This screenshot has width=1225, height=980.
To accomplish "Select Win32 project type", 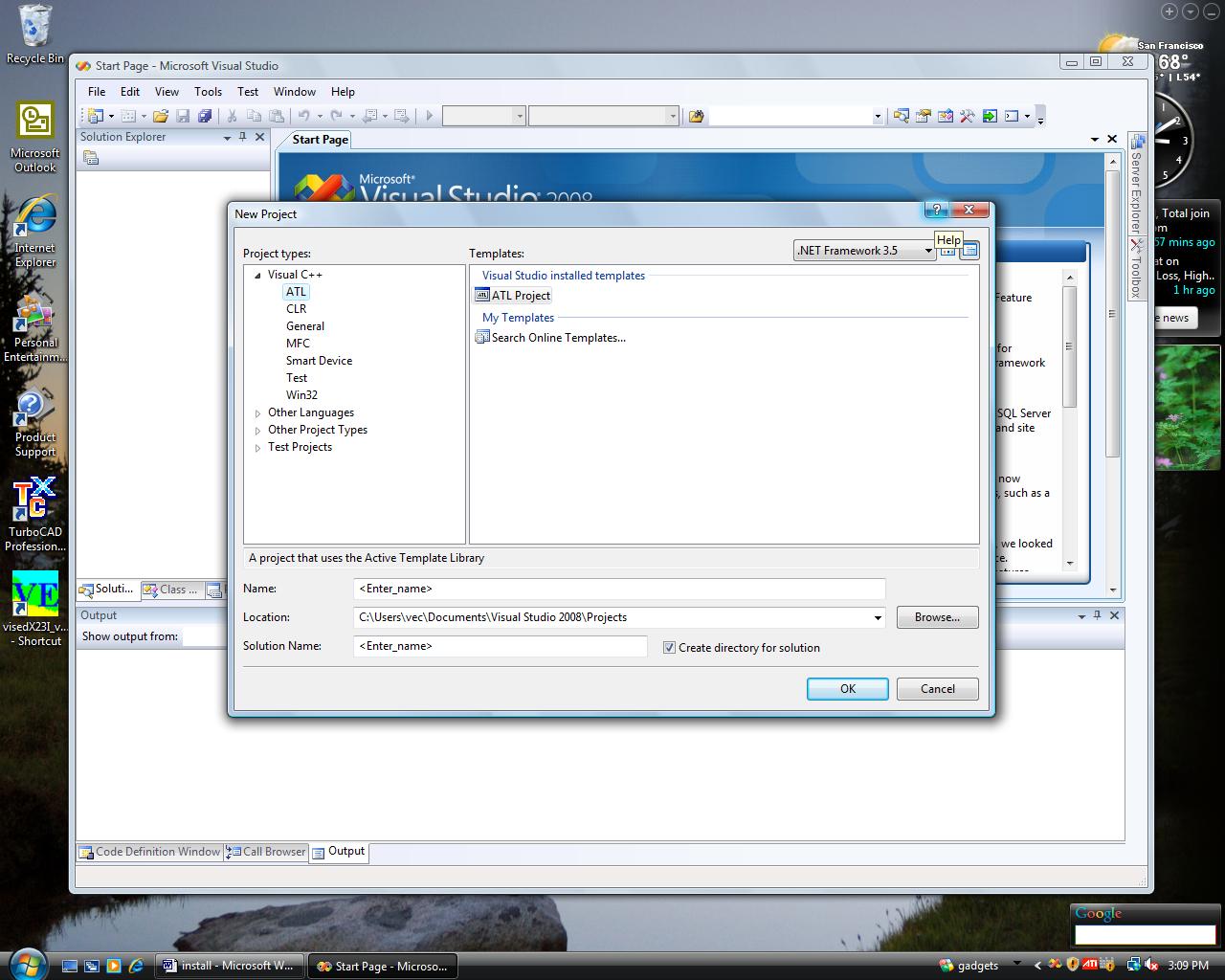I will coord(301,395).
